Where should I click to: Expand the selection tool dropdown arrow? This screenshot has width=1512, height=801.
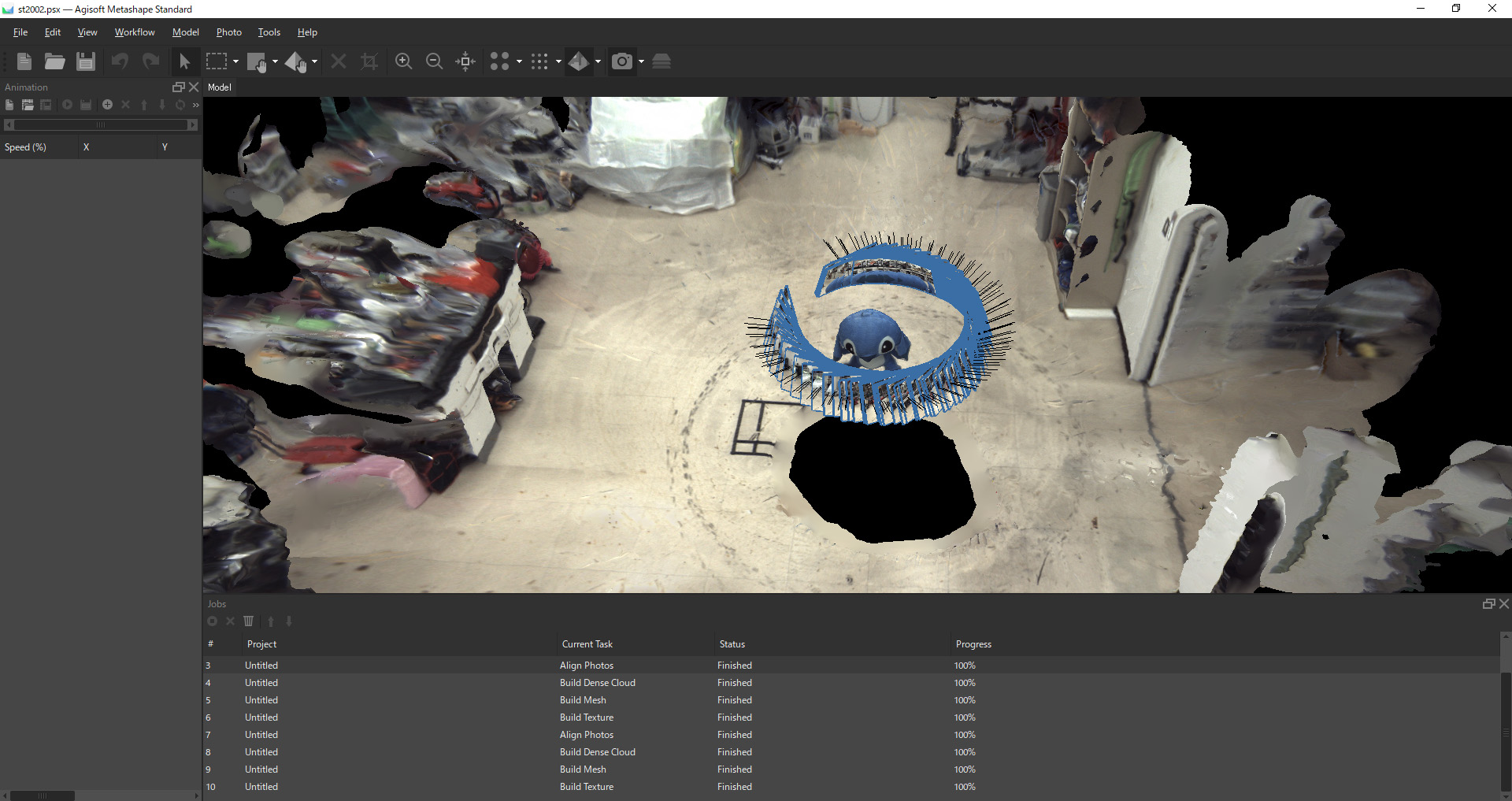pos(235,61)
